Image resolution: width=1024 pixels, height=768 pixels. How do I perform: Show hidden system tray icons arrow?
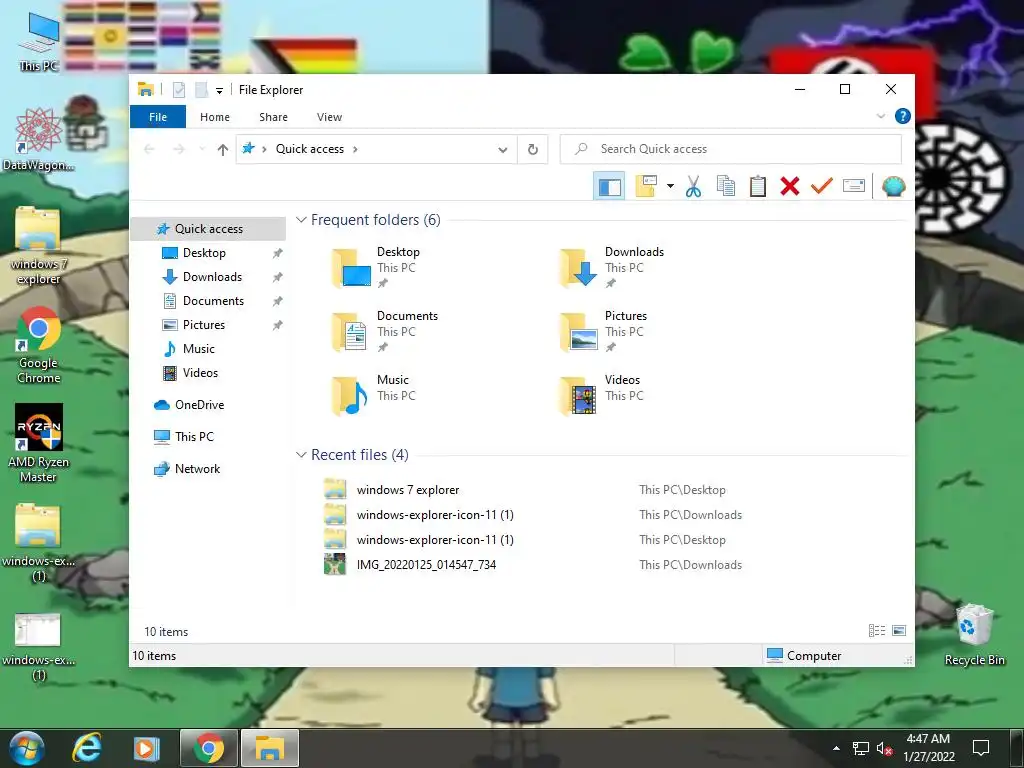[x=837, y=748]
